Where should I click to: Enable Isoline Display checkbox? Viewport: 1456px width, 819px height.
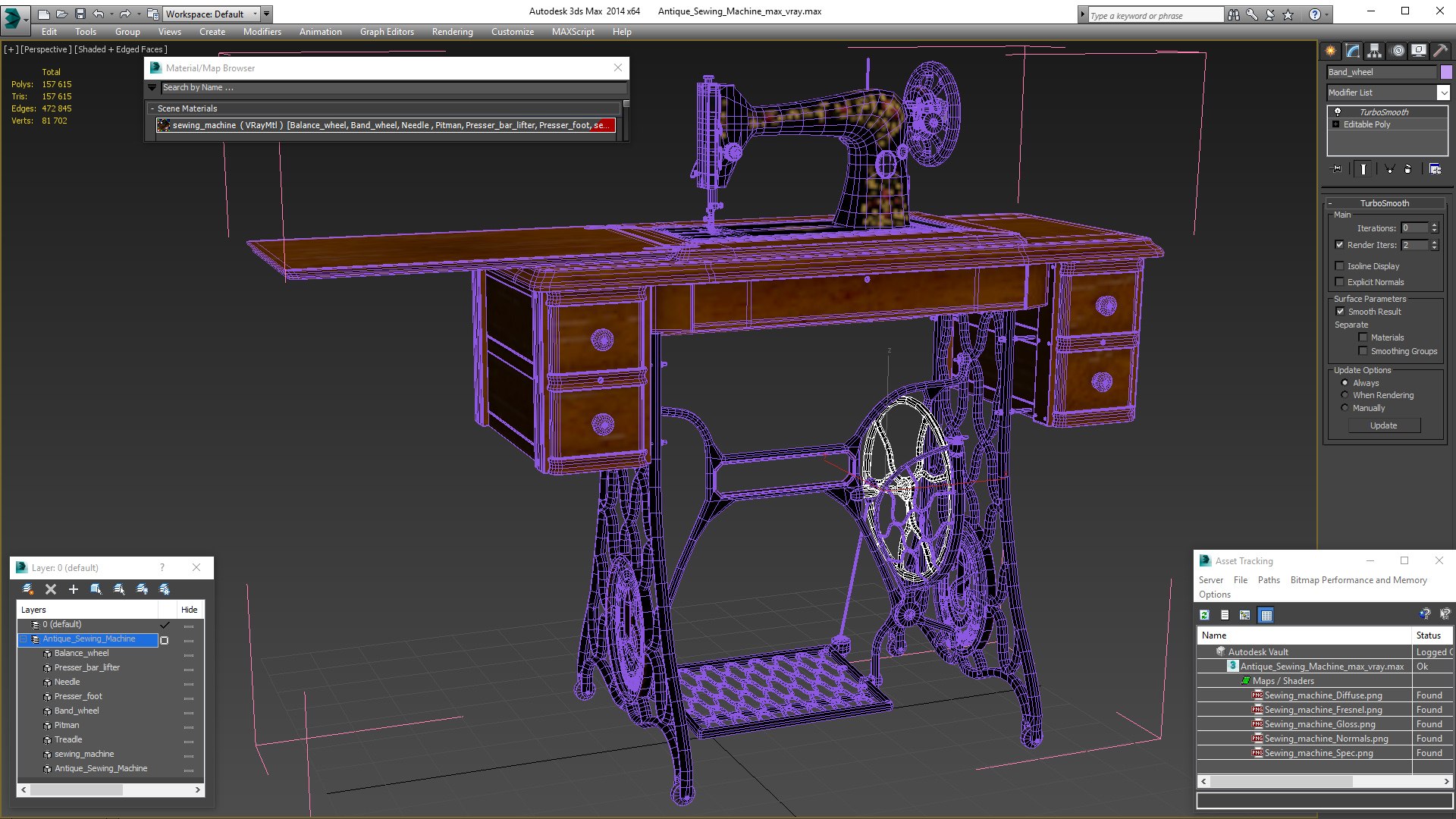1339,266
